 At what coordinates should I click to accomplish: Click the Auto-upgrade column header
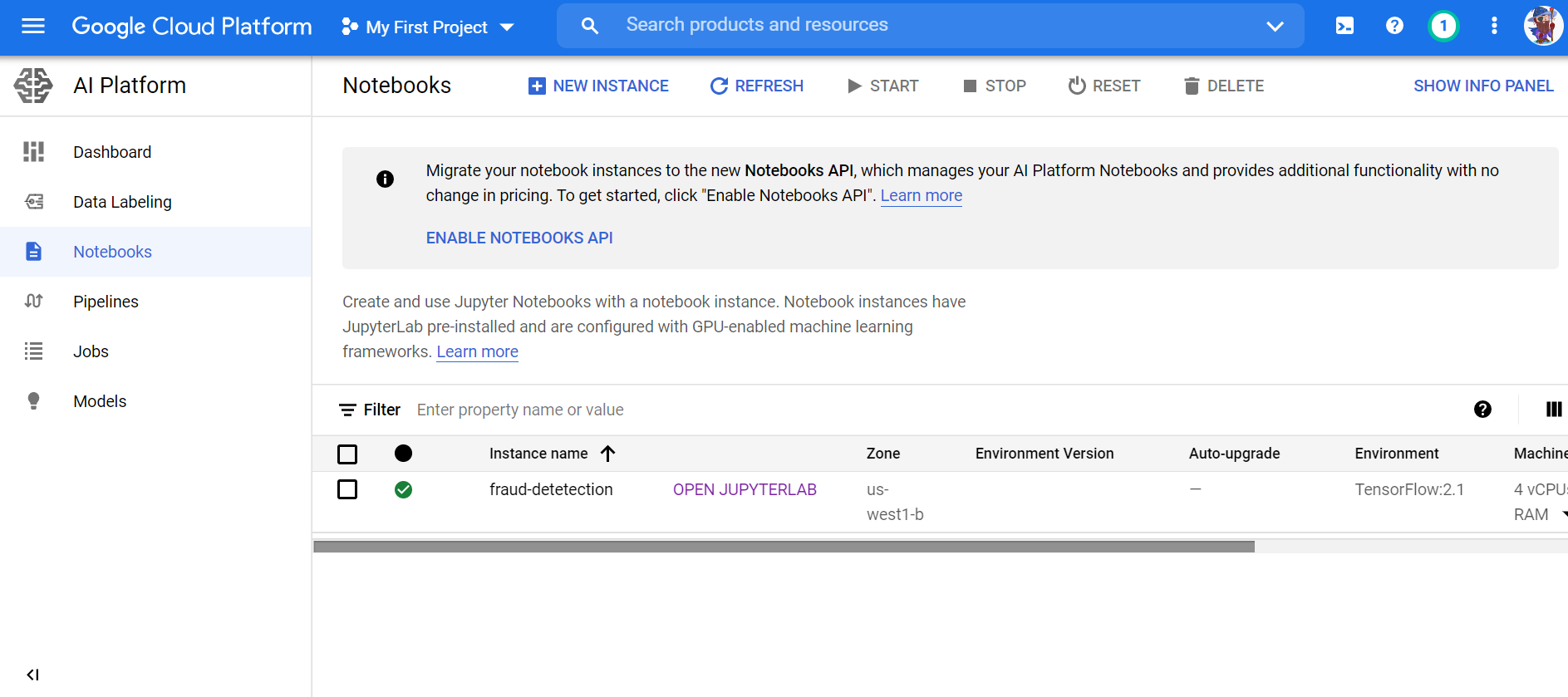(1234, 454)
